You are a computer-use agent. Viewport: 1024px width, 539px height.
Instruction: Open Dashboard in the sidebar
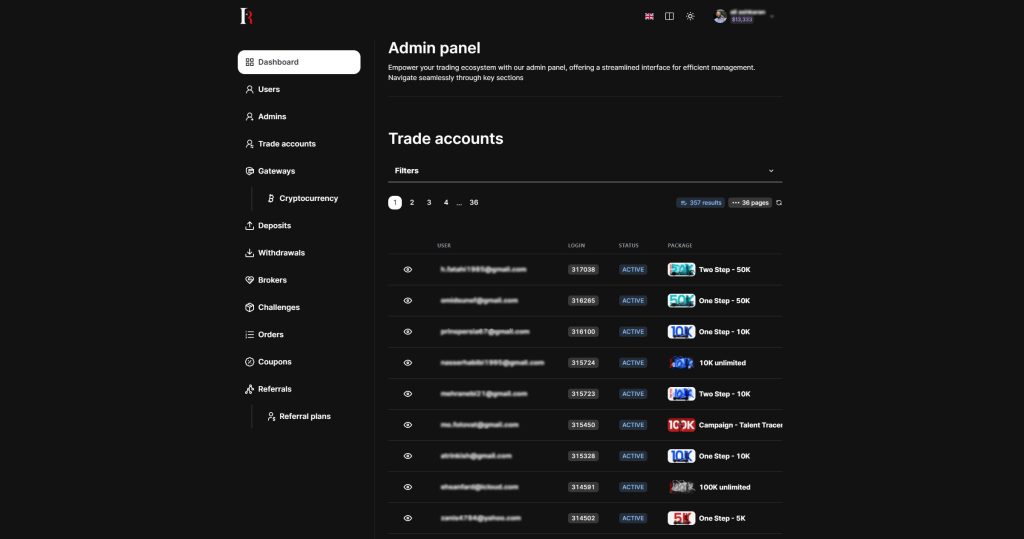pyautogui.click(x=298, y=62)
